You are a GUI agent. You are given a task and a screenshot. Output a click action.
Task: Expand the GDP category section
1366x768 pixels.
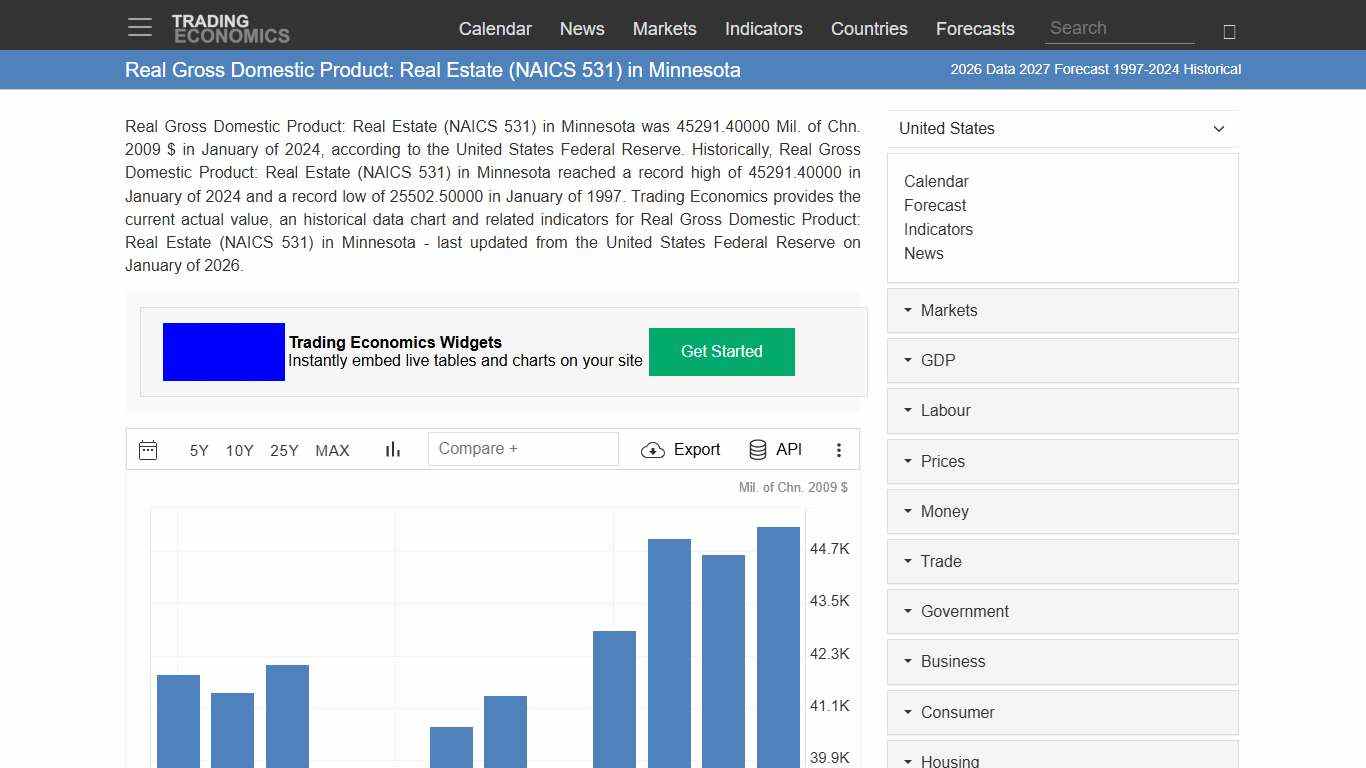[x=938, y=360]
